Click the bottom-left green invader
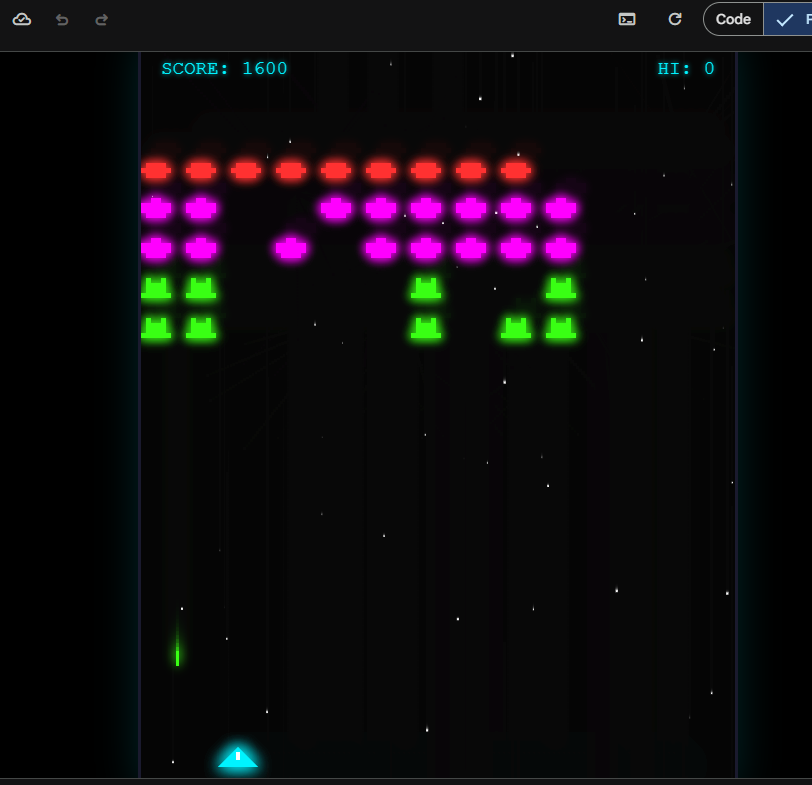Viewport: 812px width, 785px height. click(156, 328)
